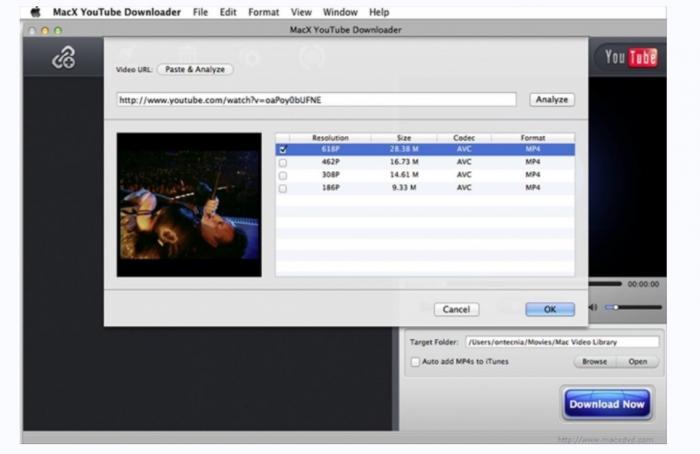
Task: Enable Auto add MP4s to iTunes
Action: 415,362
